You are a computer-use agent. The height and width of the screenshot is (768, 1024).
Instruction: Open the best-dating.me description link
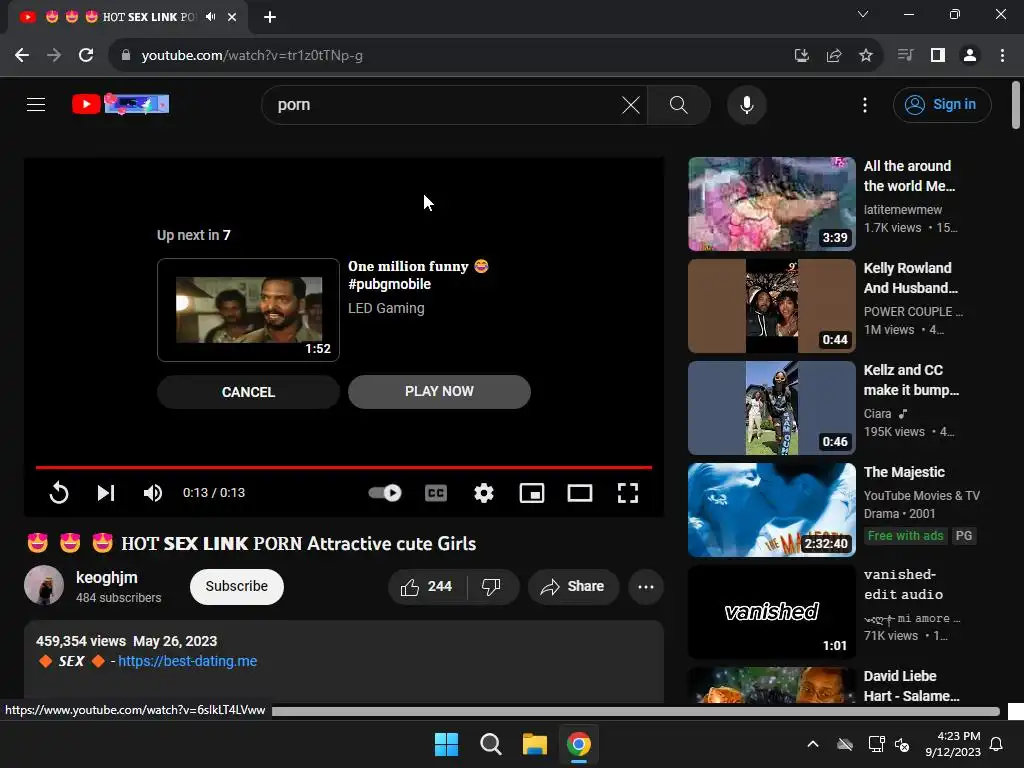[x=187, y=661]
